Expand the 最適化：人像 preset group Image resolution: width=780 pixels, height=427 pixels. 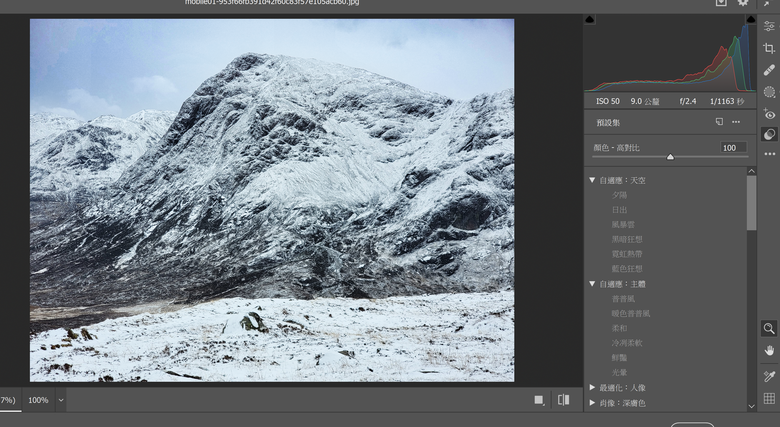(x=592, y=387)
